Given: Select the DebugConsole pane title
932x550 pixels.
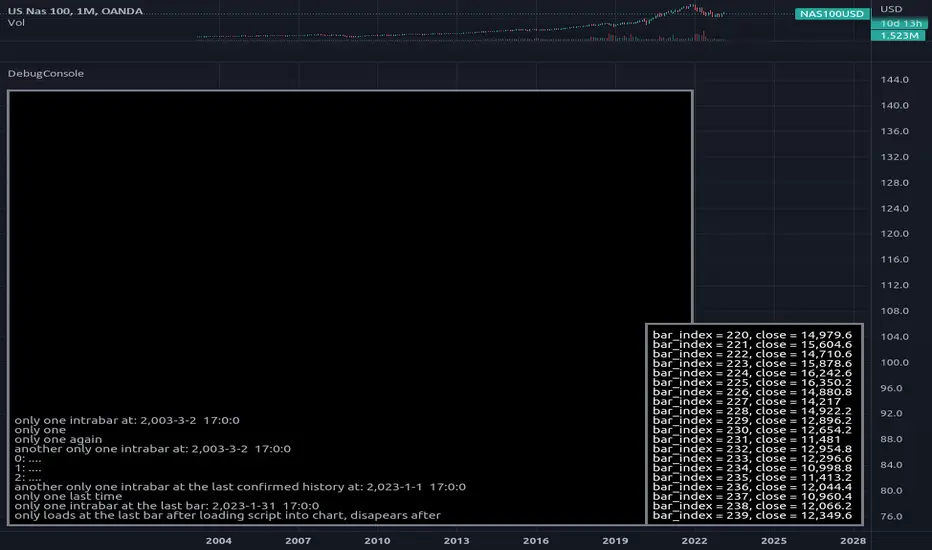Looking at the screenshot, I should coord(45,74).
